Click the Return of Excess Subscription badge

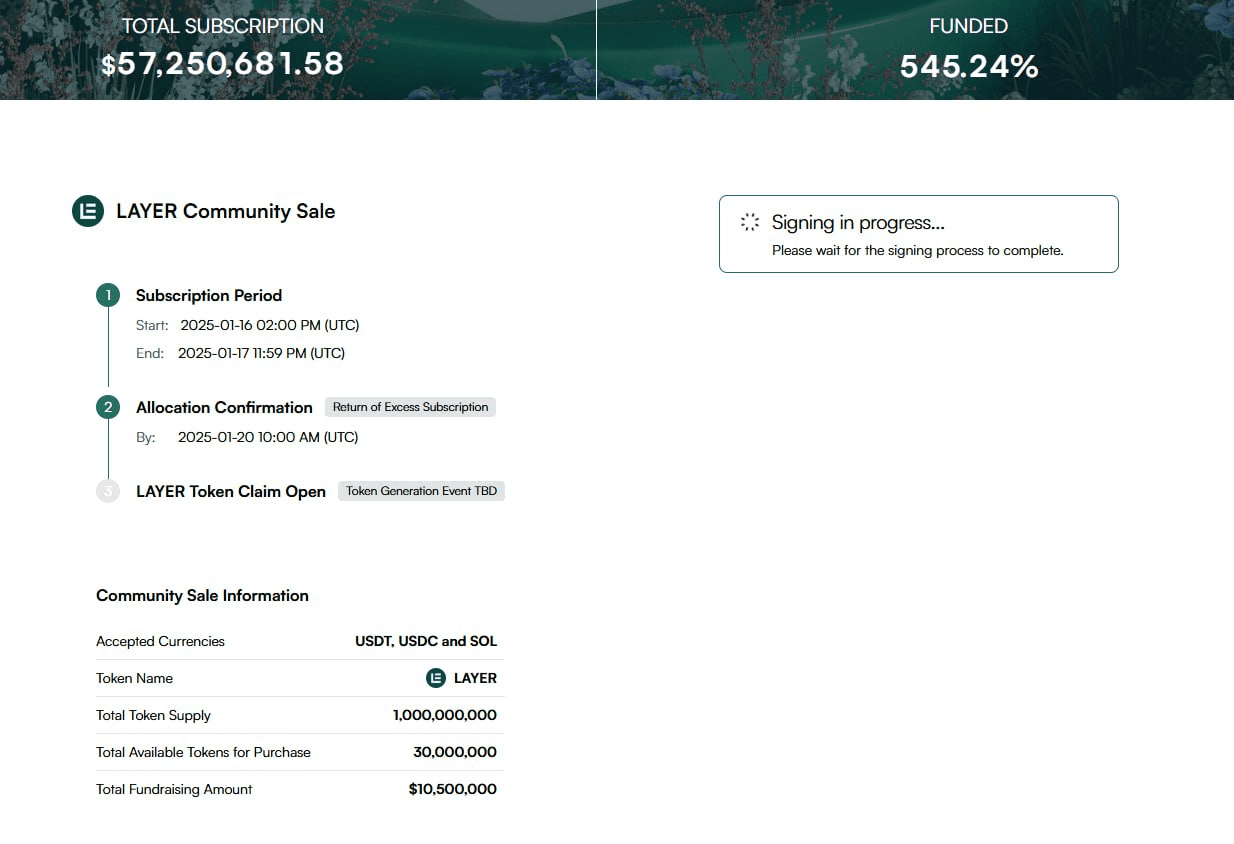tap(410, 407)
